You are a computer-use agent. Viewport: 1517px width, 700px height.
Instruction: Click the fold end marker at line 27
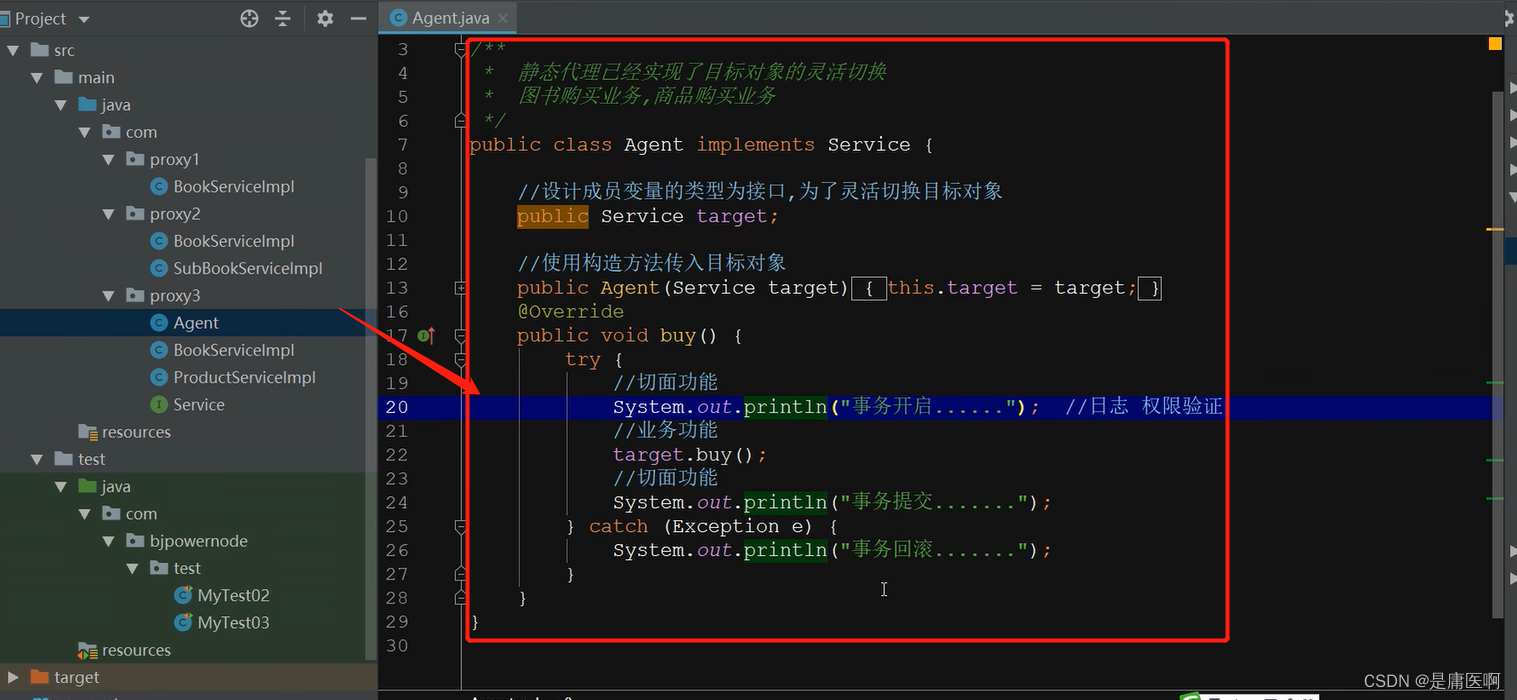click(461, 574)
